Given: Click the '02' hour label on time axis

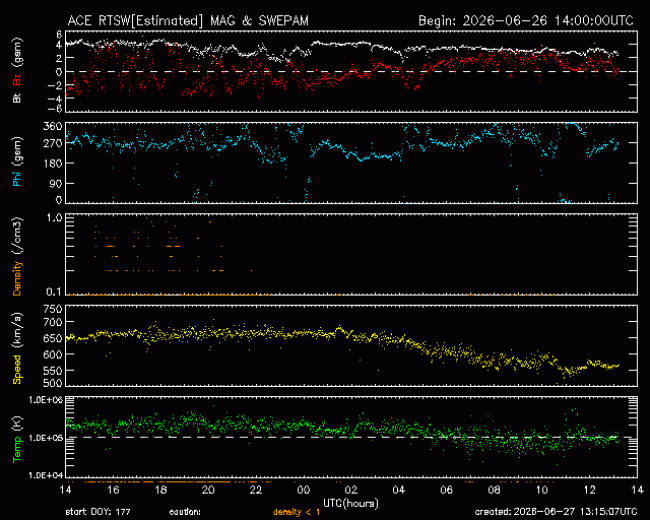Looking at the screenshot, I should coord(351,490).
